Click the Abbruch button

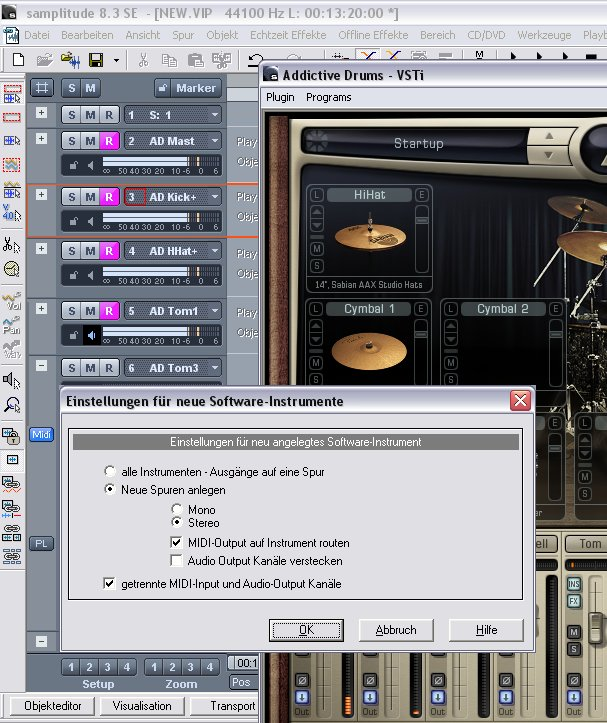pyautogui.click(x=396, y=630)
